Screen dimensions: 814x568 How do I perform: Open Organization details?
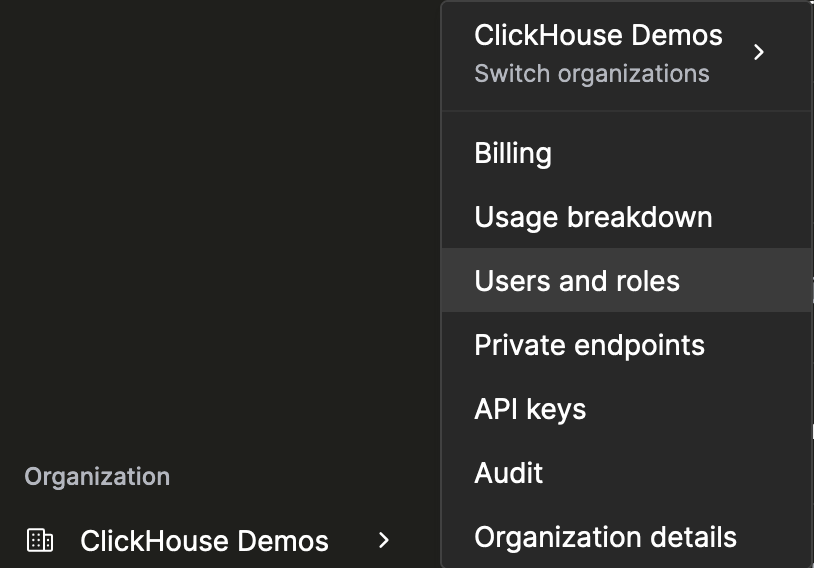click(x=605, y=537)
